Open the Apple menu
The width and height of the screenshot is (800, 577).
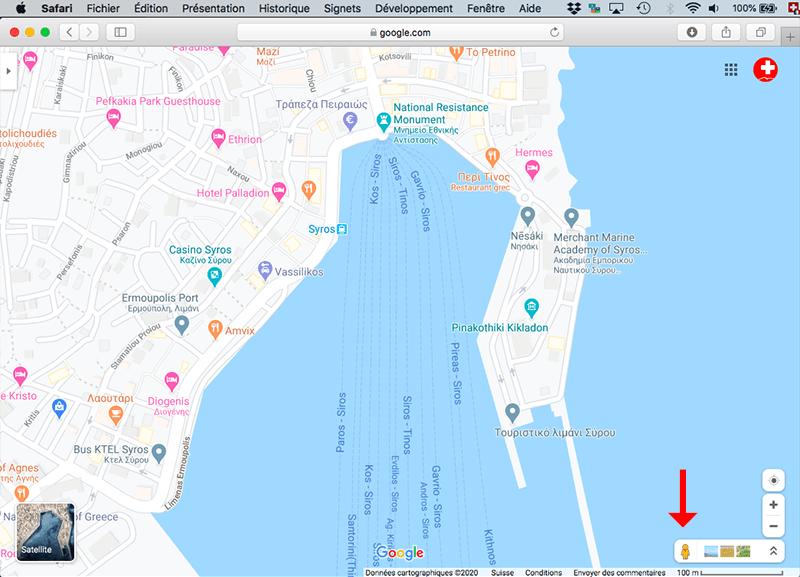tap(21, 8)
